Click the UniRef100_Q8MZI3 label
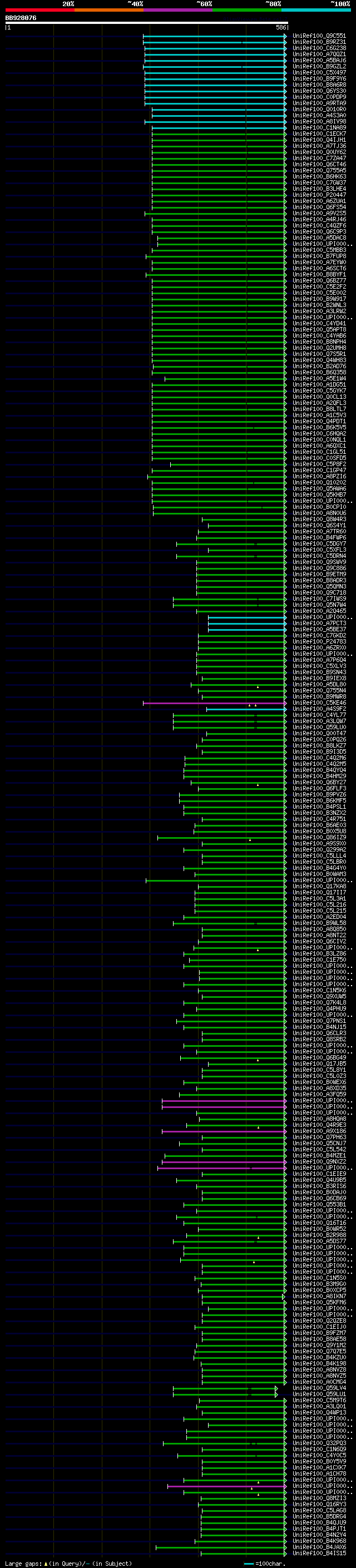 319,1498
